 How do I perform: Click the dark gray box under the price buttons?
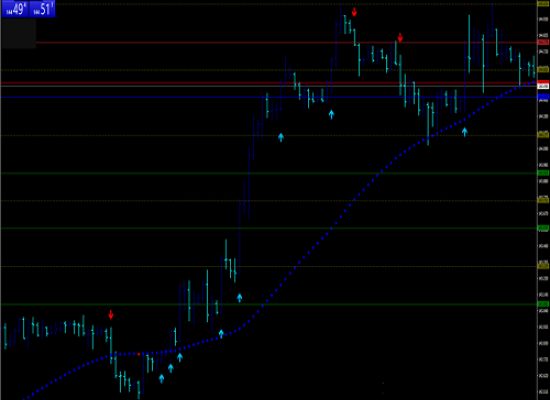(x=19, y=33)
